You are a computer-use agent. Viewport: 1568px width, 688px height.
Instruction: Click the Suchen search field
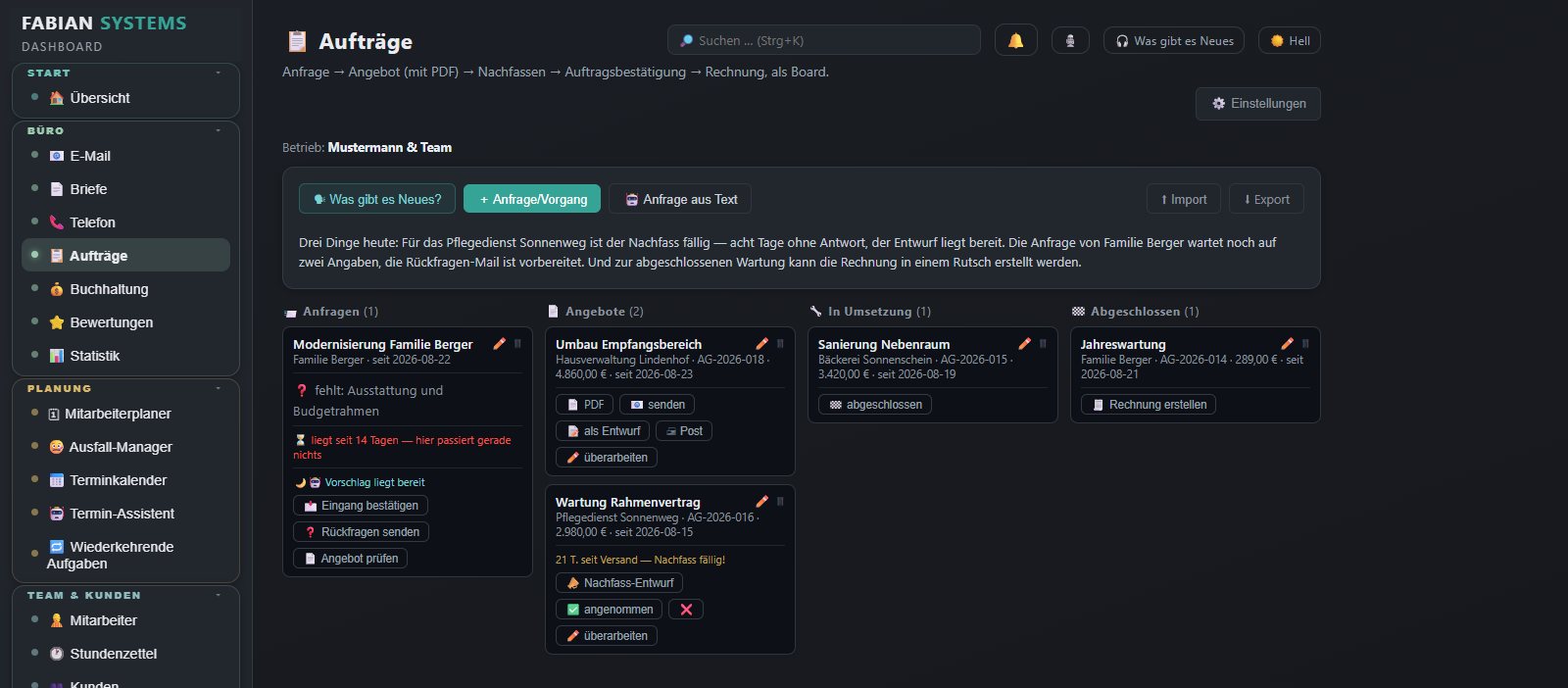[x=824, y=40]
